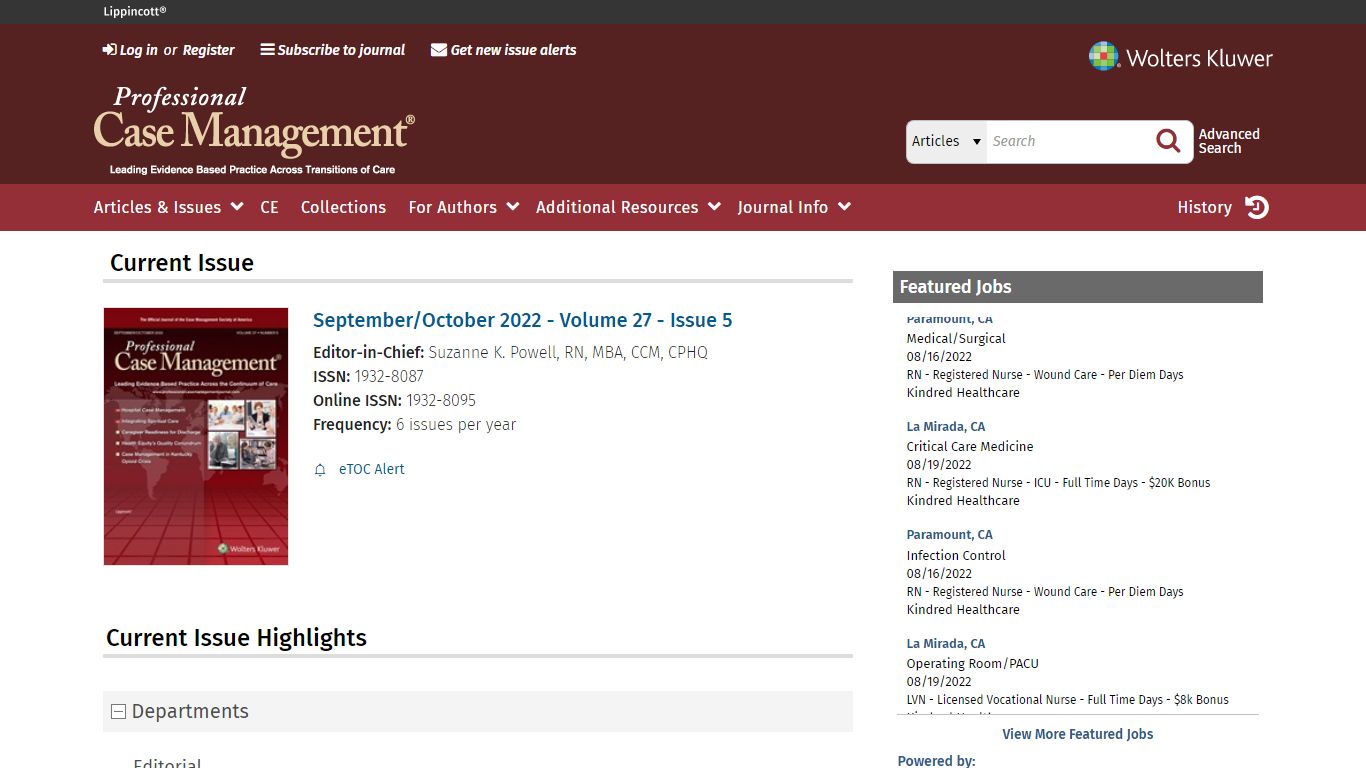Click the Wolters Kluwer logo
1366x768 pixels.
[1180, 57]
